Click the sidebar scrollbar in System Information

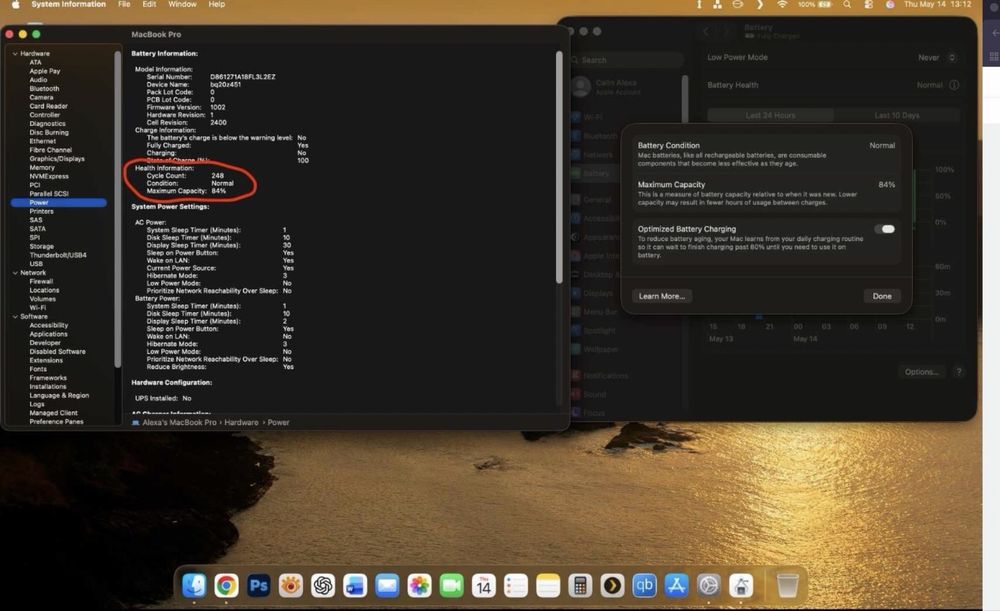(x=117, y=209)
